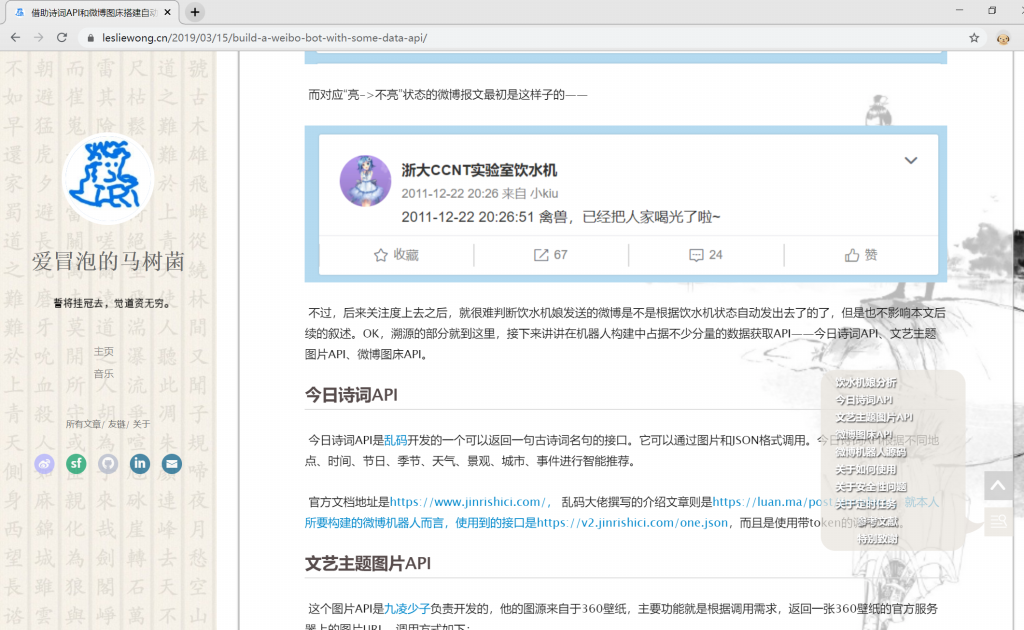This screenshot has height=630, width=1024.
Task: Click the LinkedIn icon in the sidebar
Action: (140, 464)
